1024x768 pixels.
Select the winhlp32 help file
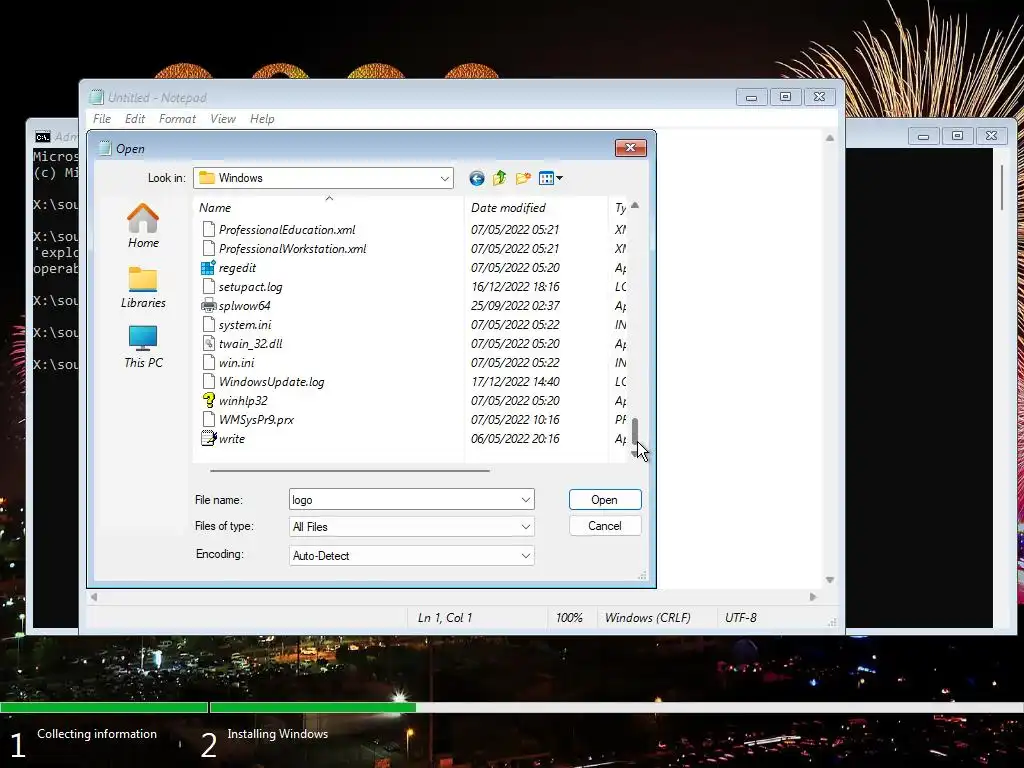234,400
